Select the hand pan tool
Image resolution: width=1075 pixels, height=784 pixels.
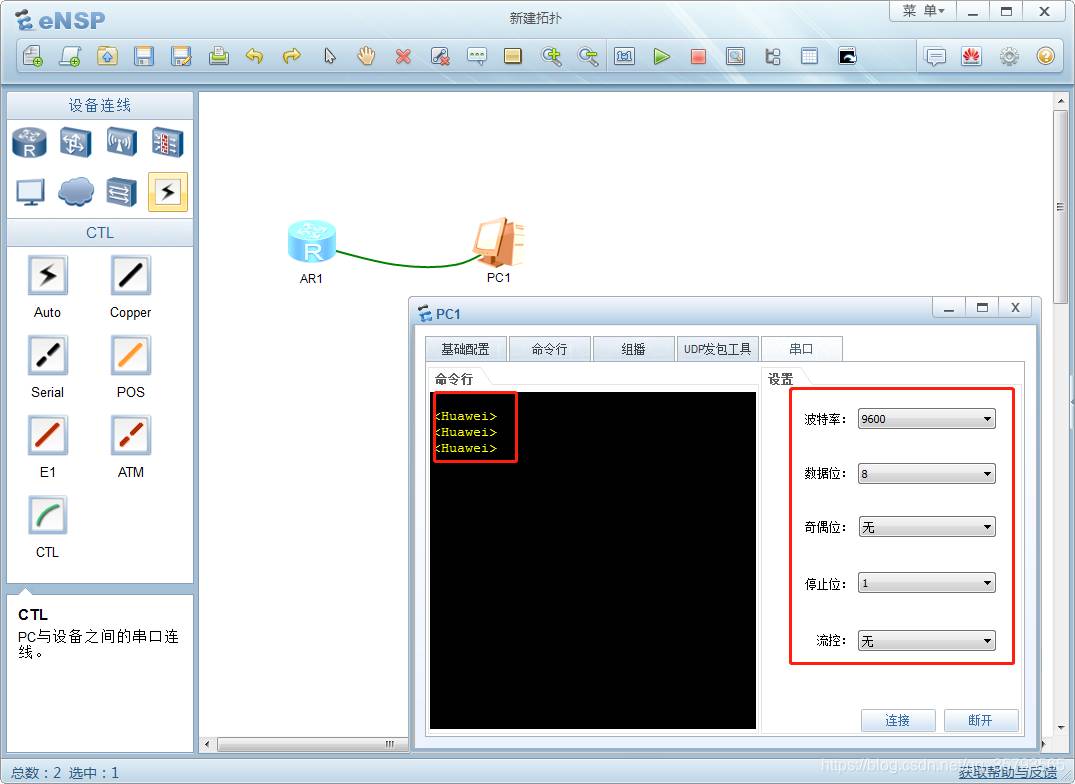pos(367,56)
